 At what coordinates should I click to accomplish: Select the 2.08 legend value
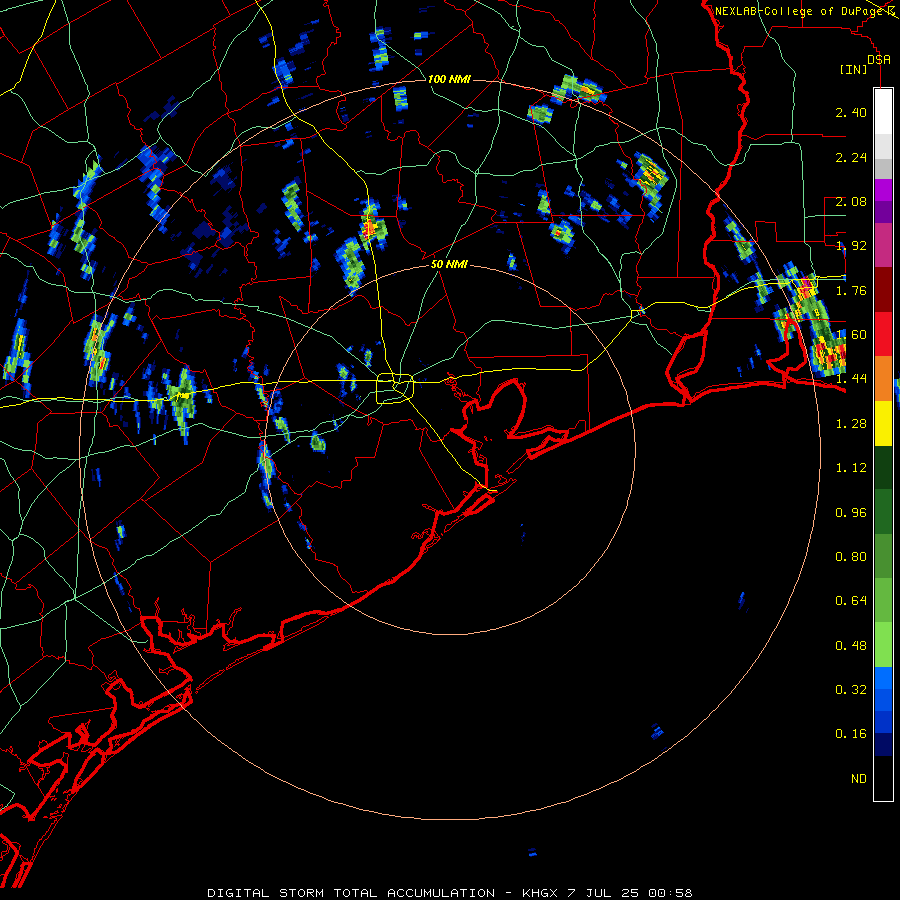tap(851, 201)
